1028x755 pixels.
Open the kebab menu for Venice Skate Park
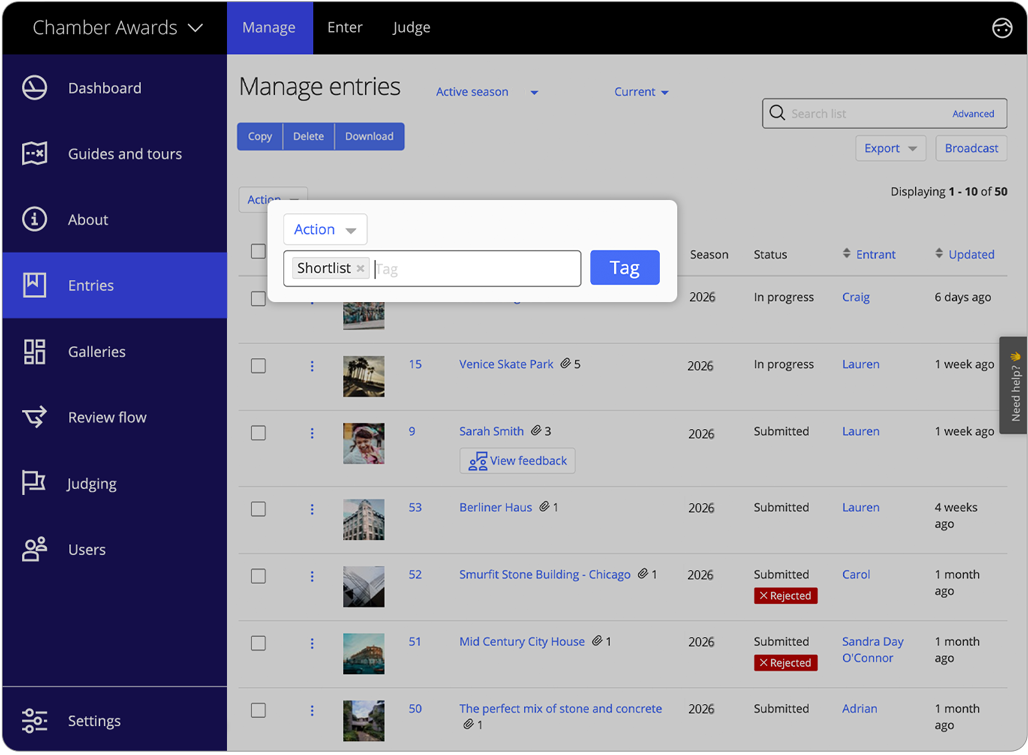[311, 364]
